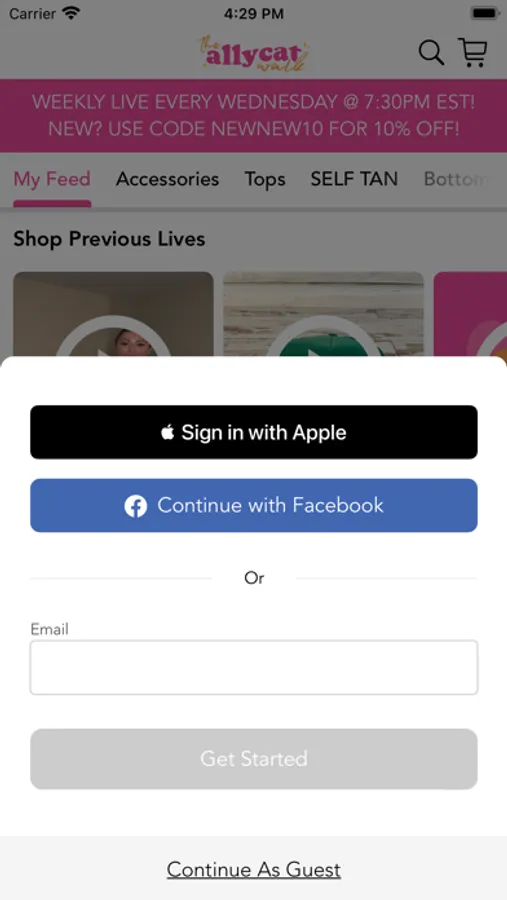Switch to the My Feed tab
Screen dimensions: 507x900
point(52,179)
